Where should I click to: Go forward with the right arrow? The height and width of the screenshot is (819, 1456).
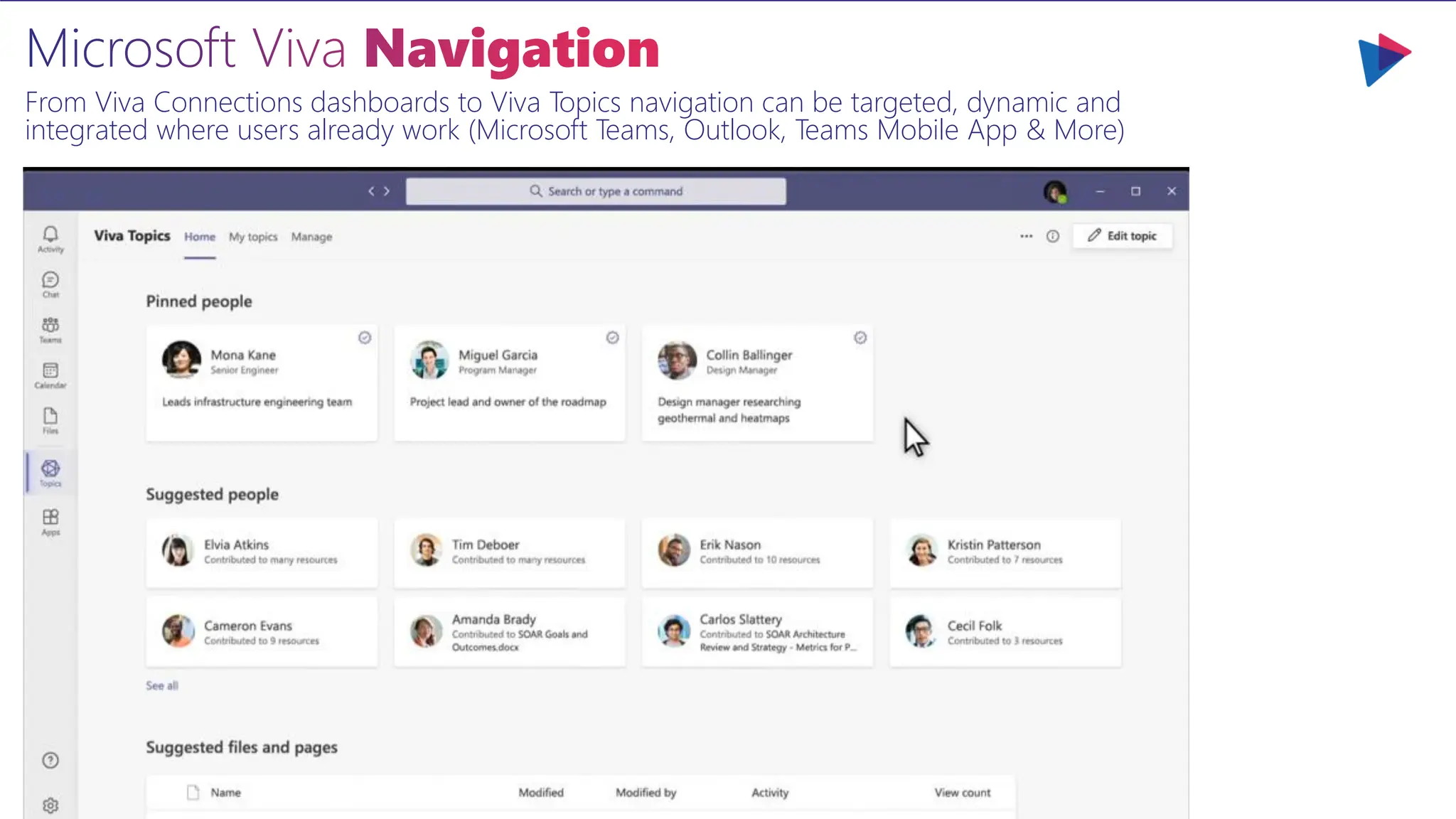(387, 191)
